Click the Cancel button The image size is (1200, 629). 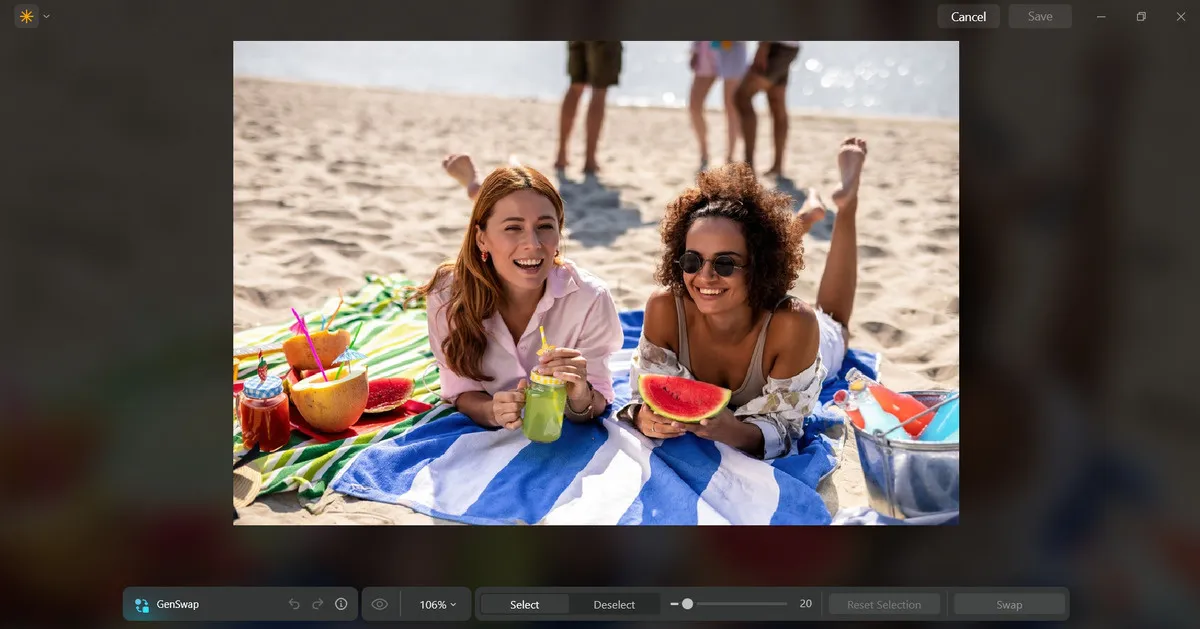pos(968,16)
